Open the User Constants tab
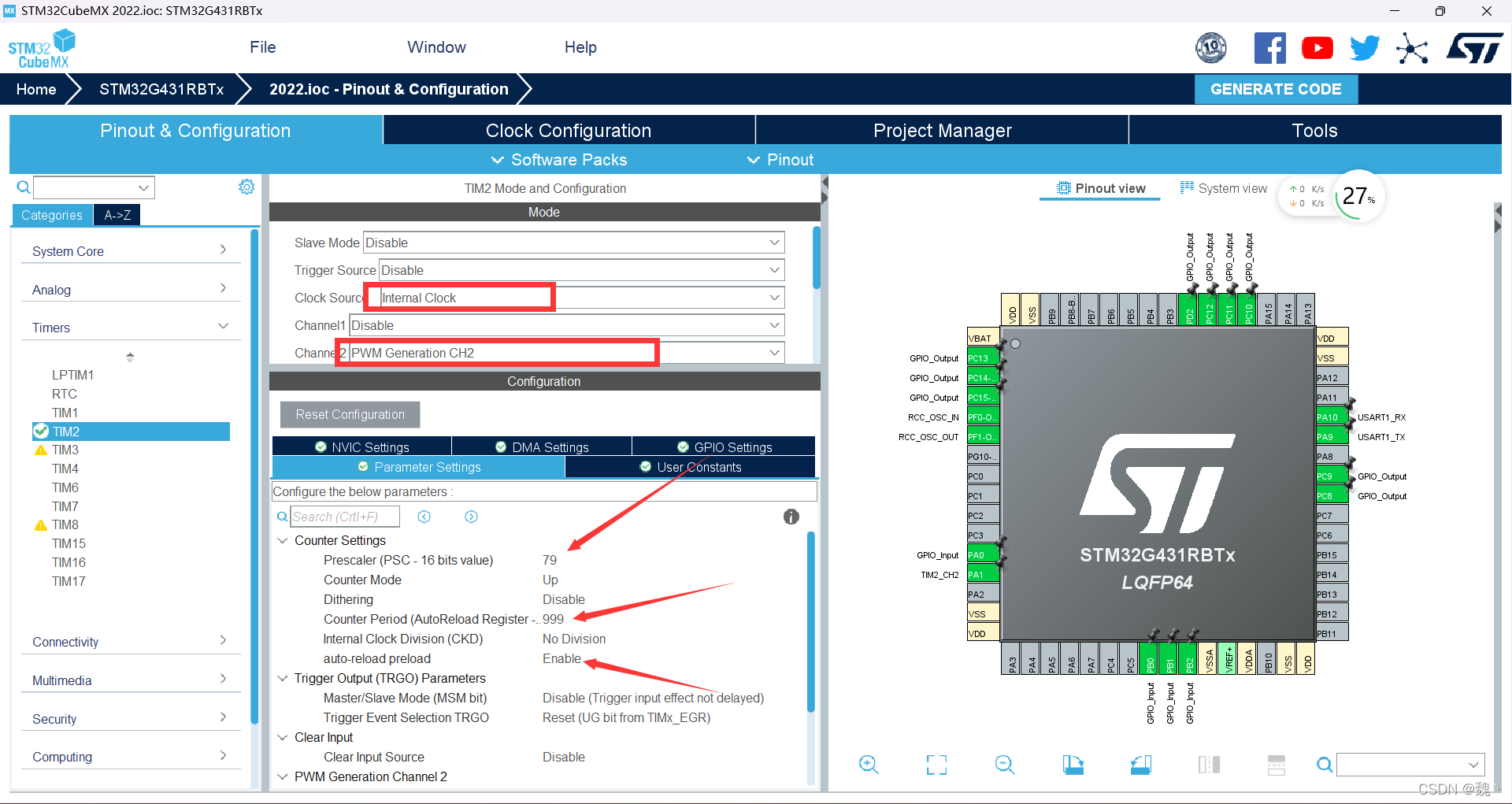Viewport: 1512px width, 804px height. tap(691, 467)
